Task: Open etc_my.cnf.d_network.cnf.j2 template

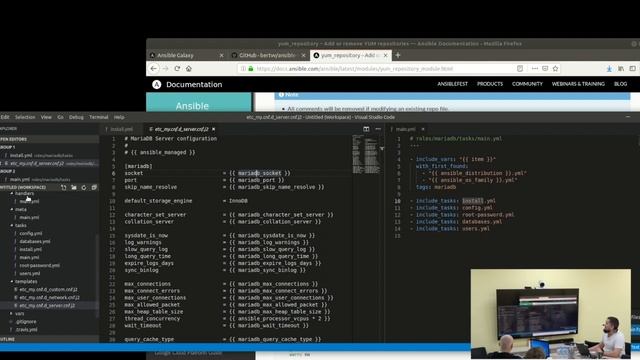Action: pos(49,298)
